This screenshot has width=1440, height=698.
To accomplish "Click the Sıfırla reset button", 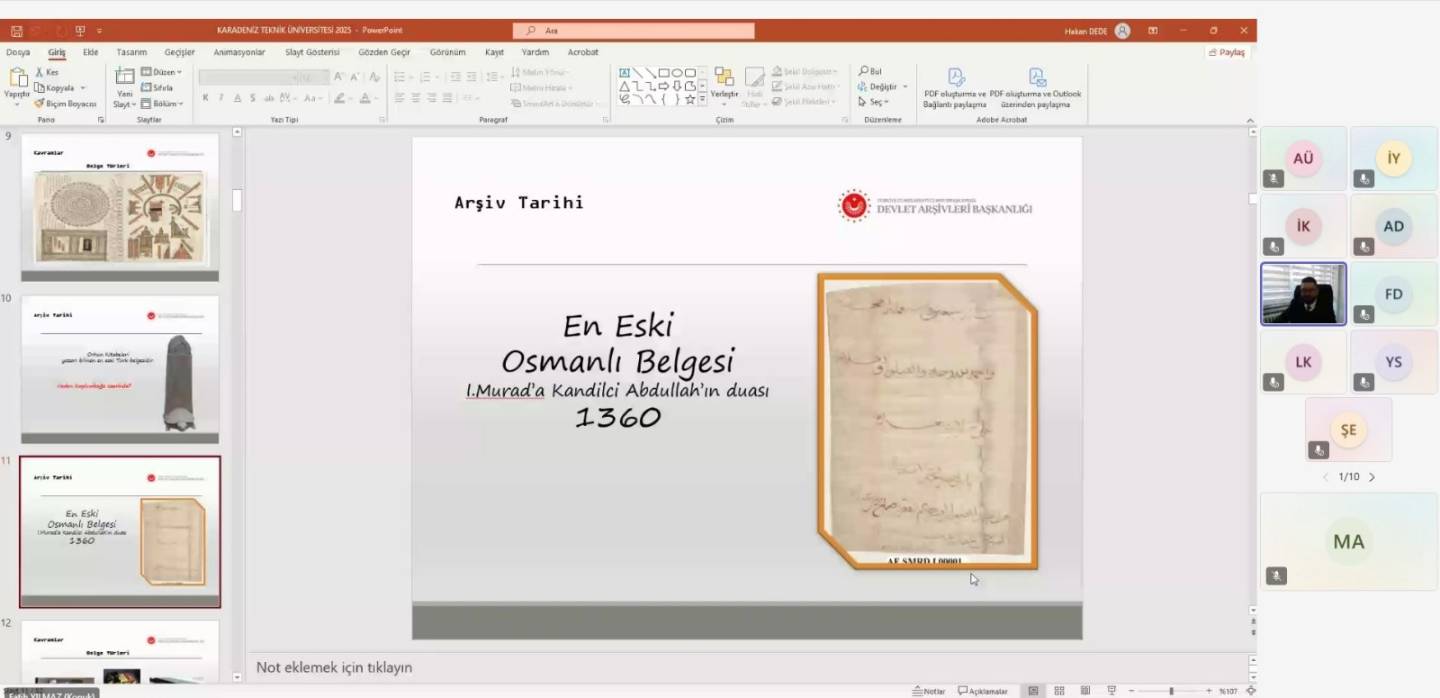I will point(158,88).
